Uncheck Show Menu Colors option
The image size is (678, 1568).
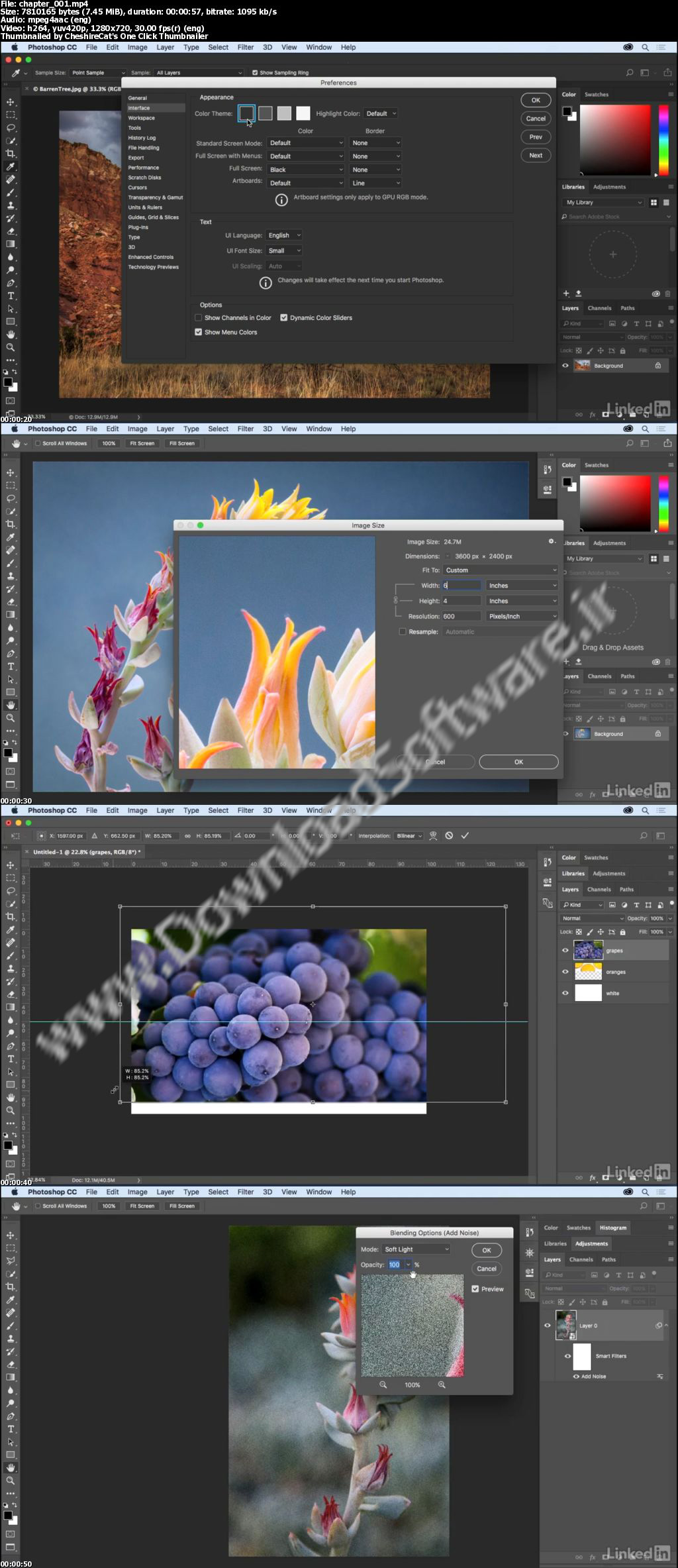pyautogui.click(x=198, y=332)
